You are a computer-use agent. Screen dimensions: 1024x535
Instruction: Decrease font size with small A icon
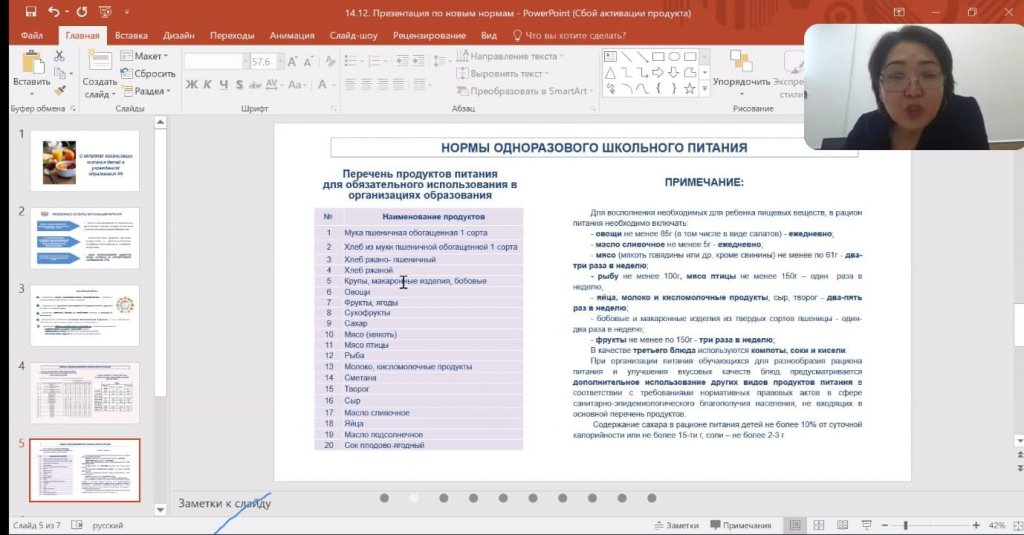[x=308, y=62]
